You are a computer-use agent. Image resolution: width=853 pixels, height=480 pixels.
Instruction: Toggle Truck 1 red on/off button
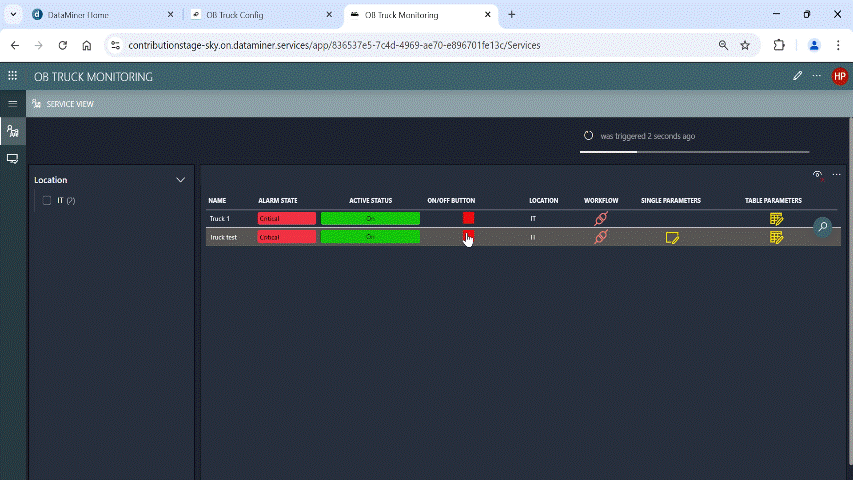468,218
